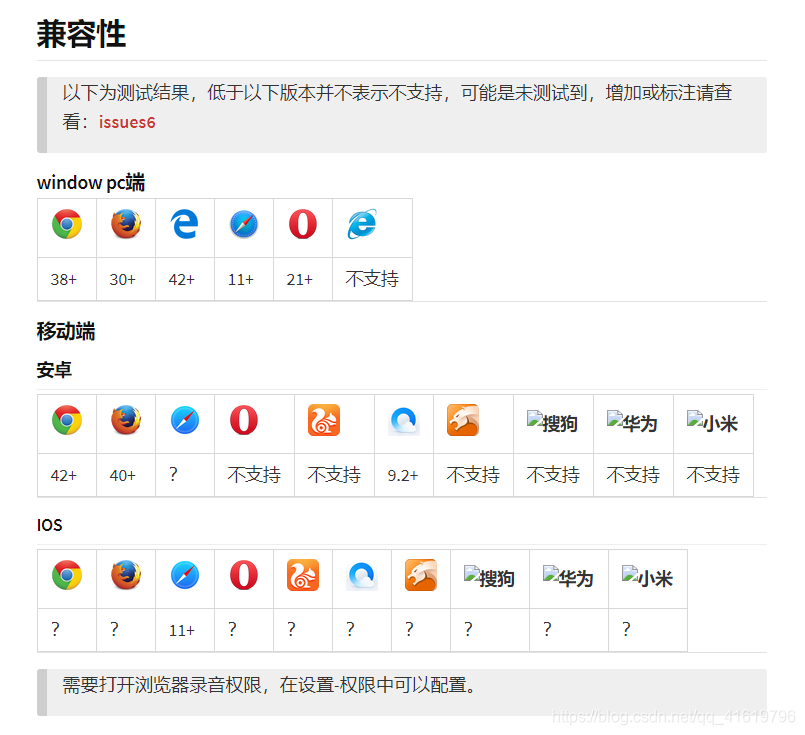
Task: Select the 9.2+ cell in 安卓 table
Action: point(404,475)
